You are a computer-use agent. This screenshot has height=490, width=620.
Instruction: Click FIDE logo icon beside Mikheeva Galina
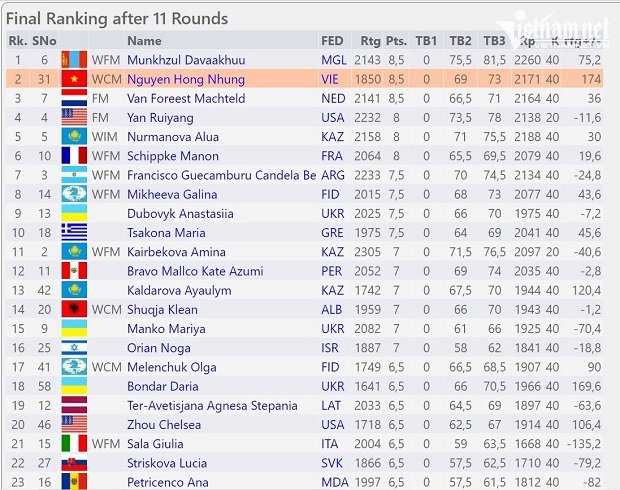coord(74,194)
